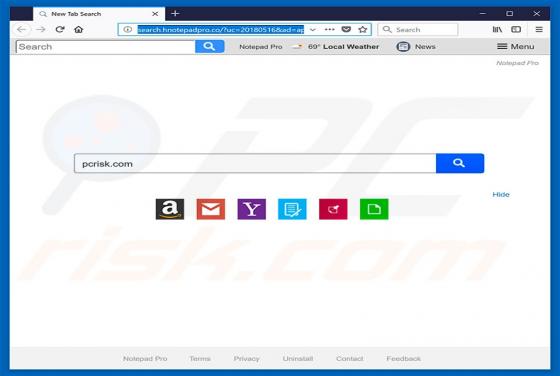Open the Feedback footer link

(404, 359)
